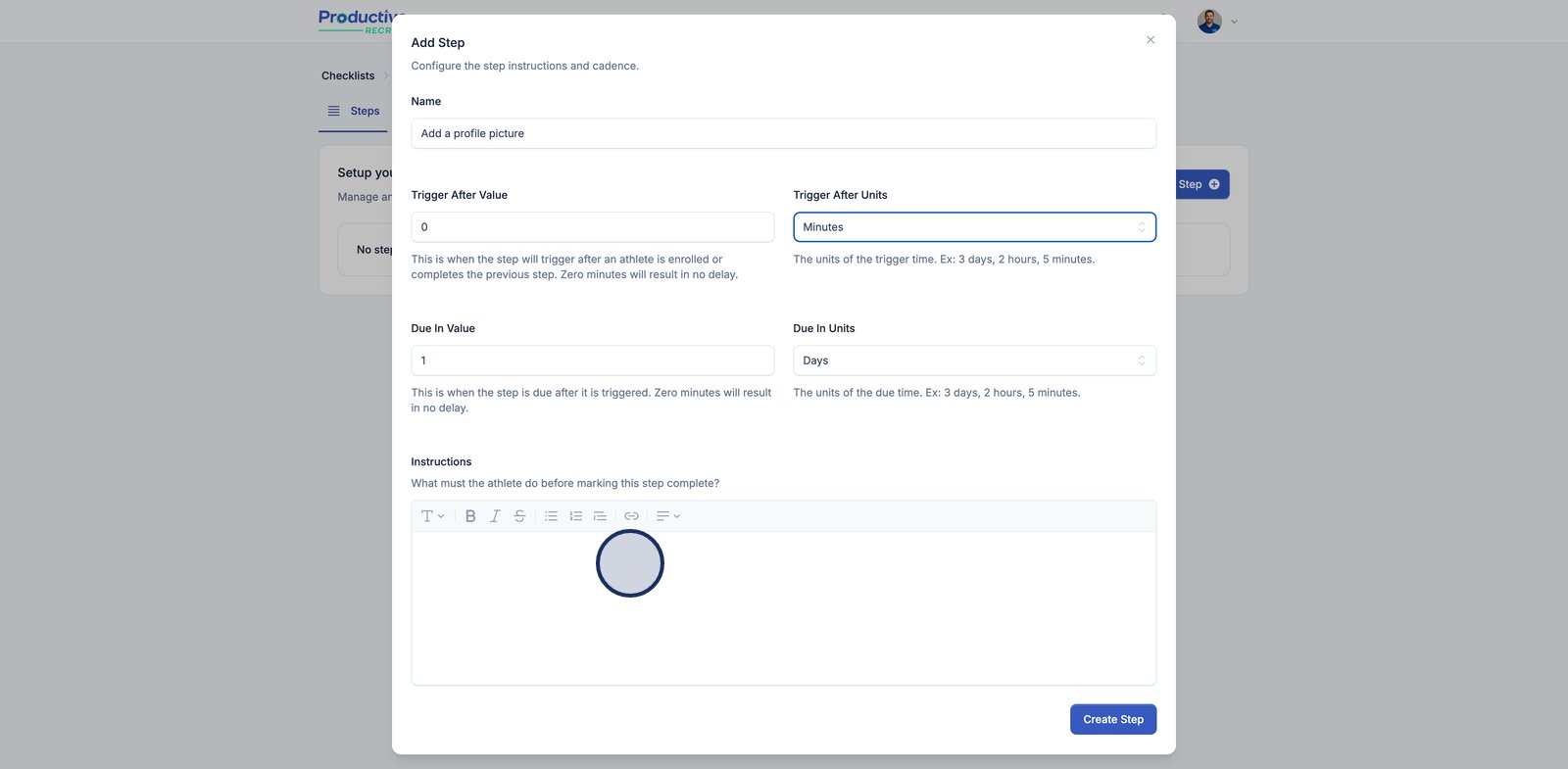Insert a bulleted list in the instructions
This screenshot has width=1568, height=769.
tap(551, 516)
